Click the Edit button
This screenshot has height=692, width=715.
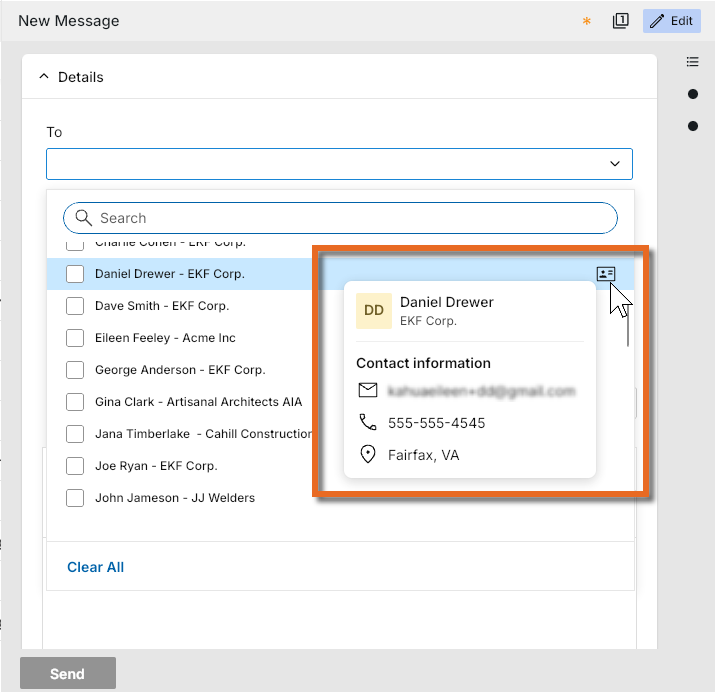[671, 21]
